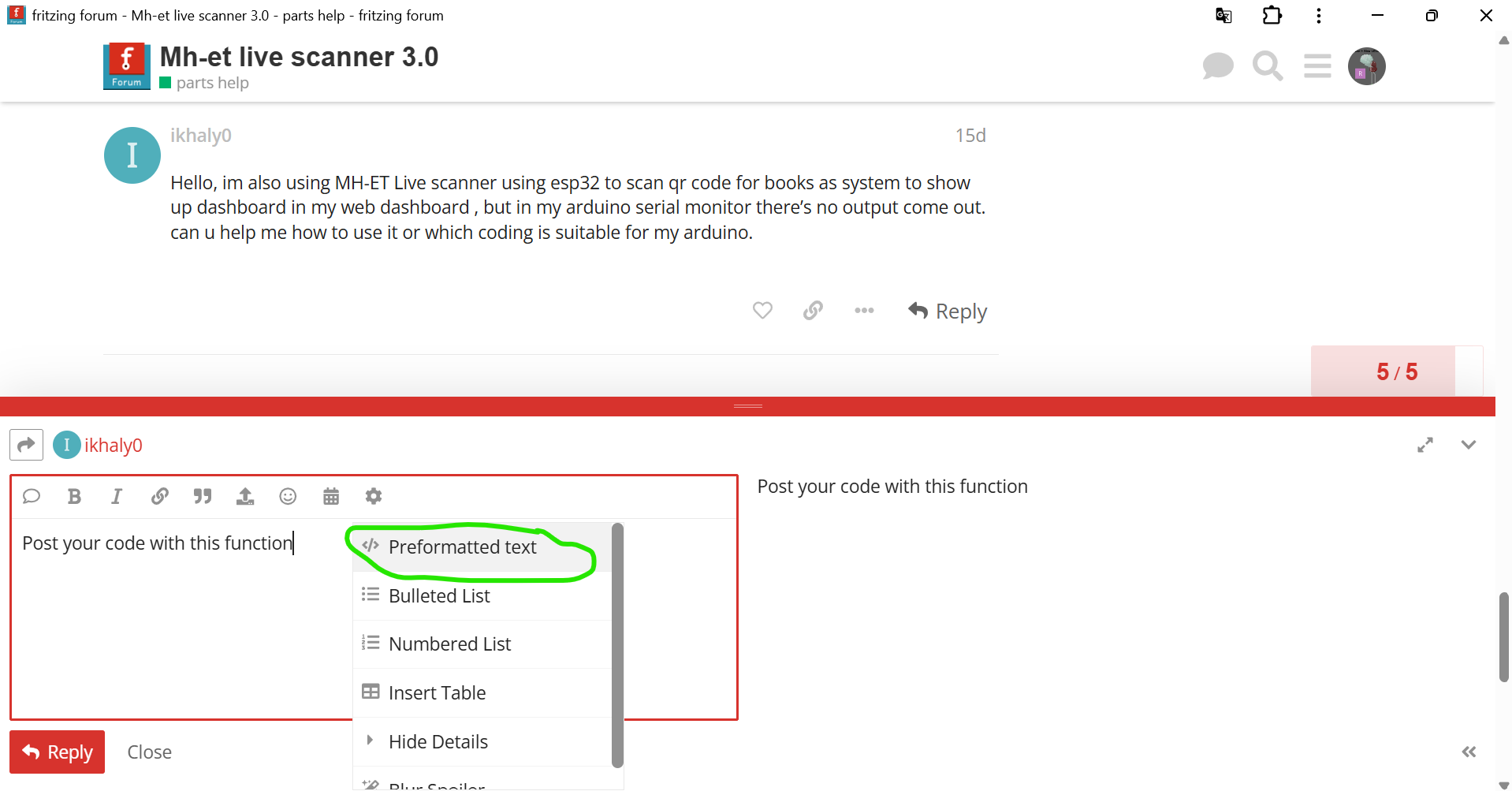This screenshot has width=1512, height=791.
Task: Select Preformatted text menu option
Action: [x=482, y=547]
